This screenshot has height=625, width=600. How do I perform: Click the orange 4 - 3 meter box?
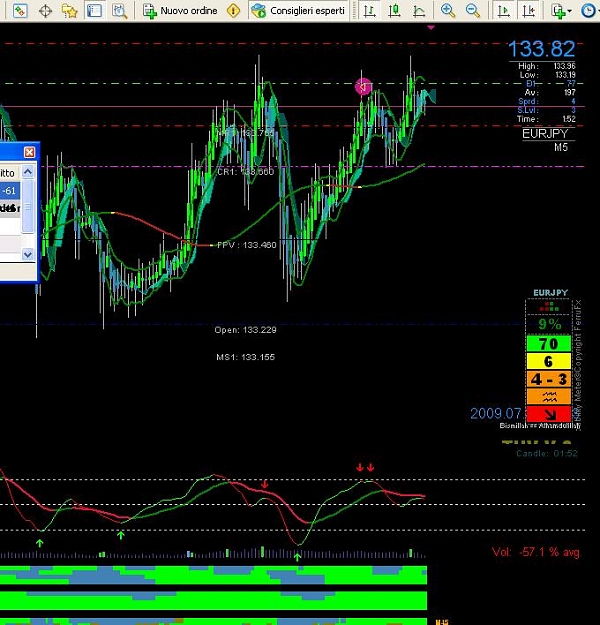point(549,379)
